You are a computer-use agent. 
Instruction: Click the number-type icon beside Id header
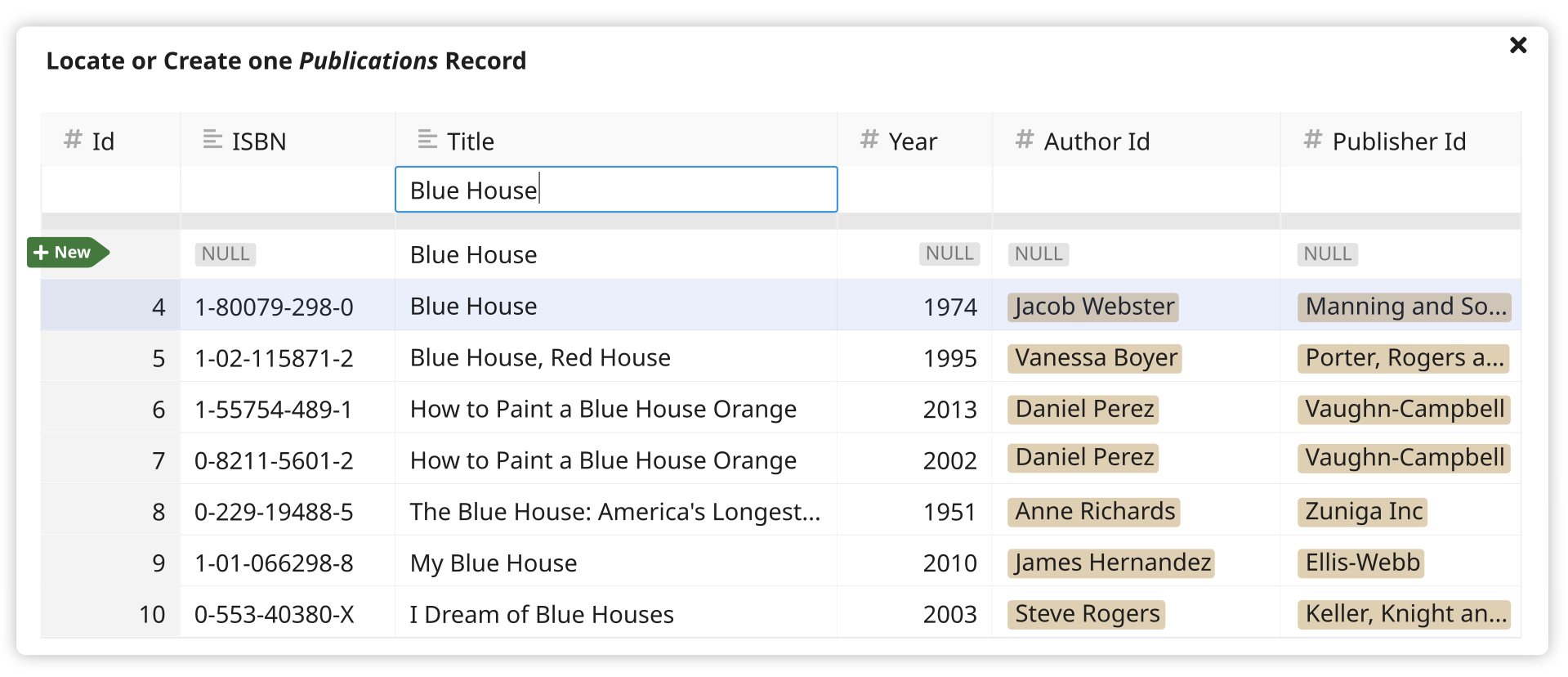pos(73,139)
